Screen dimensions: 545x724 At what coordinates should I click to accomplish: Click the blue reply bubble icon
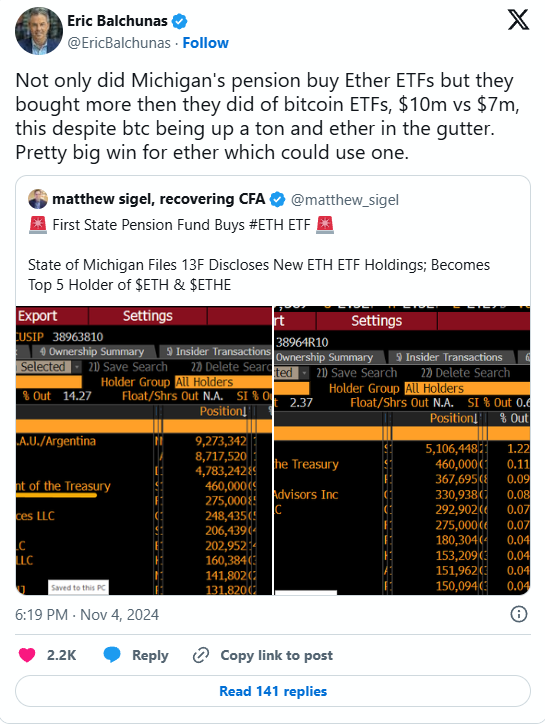(112, 655)
